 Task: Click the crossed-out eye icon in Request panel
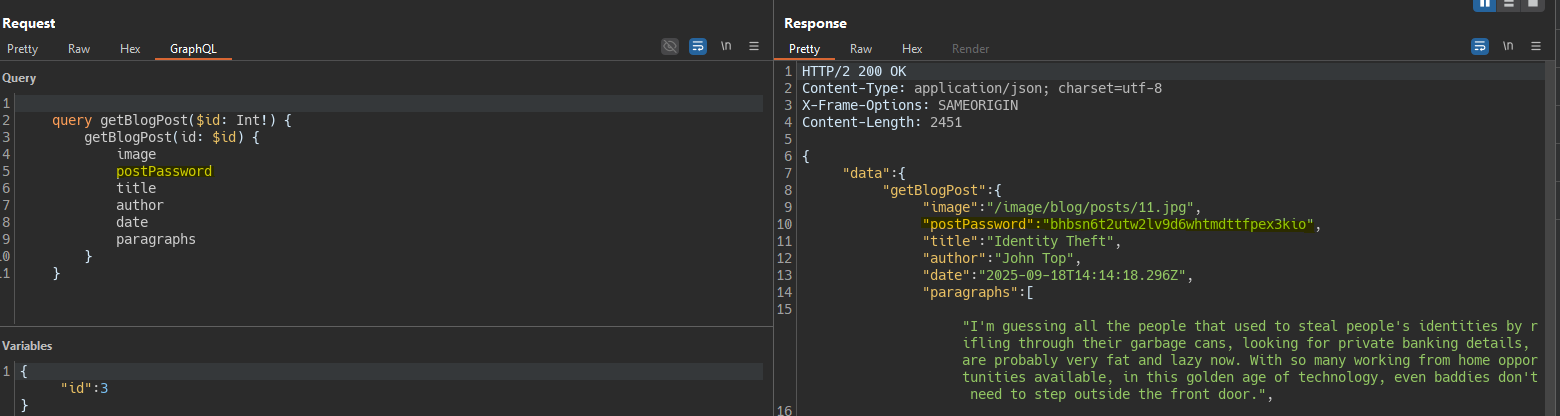[670, 46]
